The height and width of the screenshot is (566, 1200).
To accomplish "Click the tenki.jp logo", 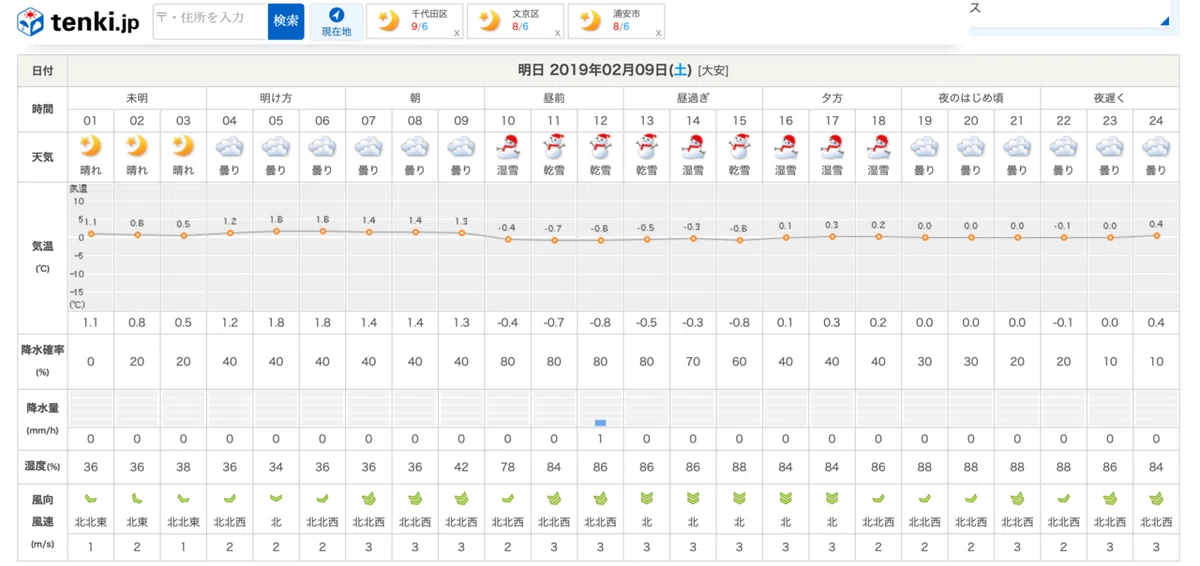I will click(x=78, y=20).
